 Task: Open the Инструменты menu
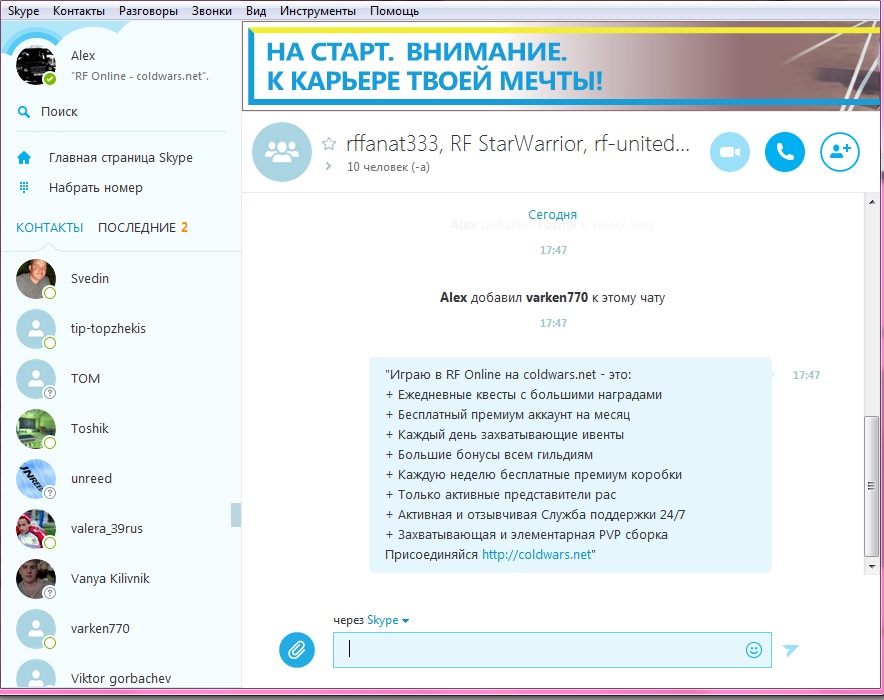pos(318,11)
